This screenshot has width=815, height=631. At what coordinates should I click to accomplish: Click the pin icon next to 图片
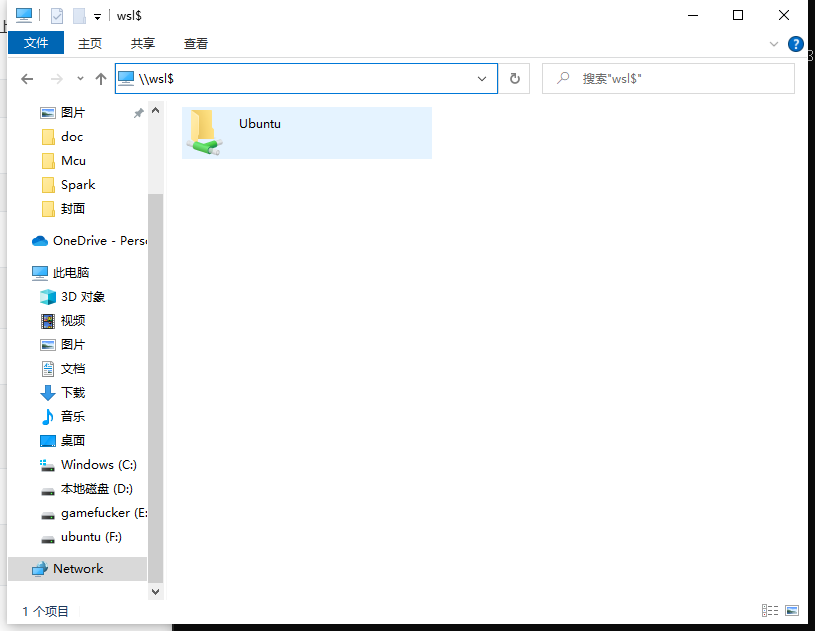(x=138, y=113)
